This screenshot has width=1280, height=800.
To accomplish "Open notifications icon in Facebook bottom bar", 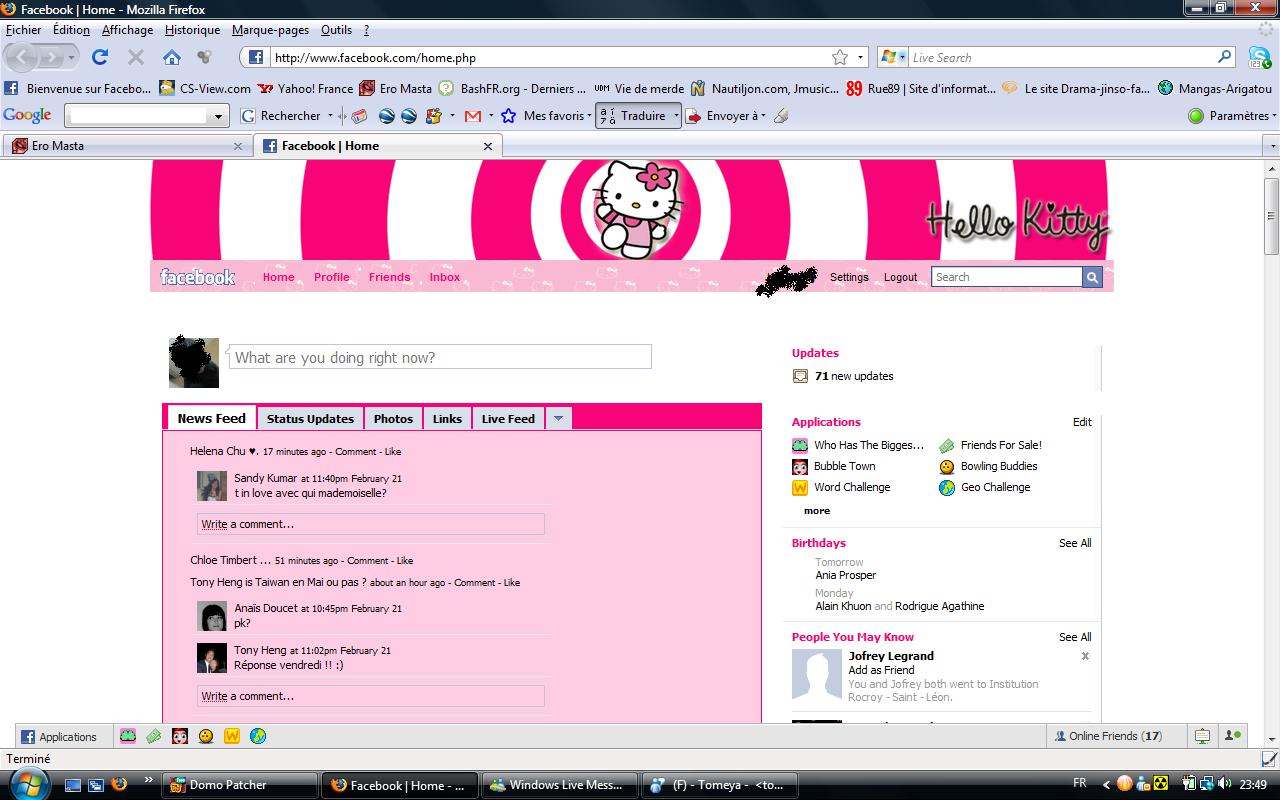I will (1202, 736).
